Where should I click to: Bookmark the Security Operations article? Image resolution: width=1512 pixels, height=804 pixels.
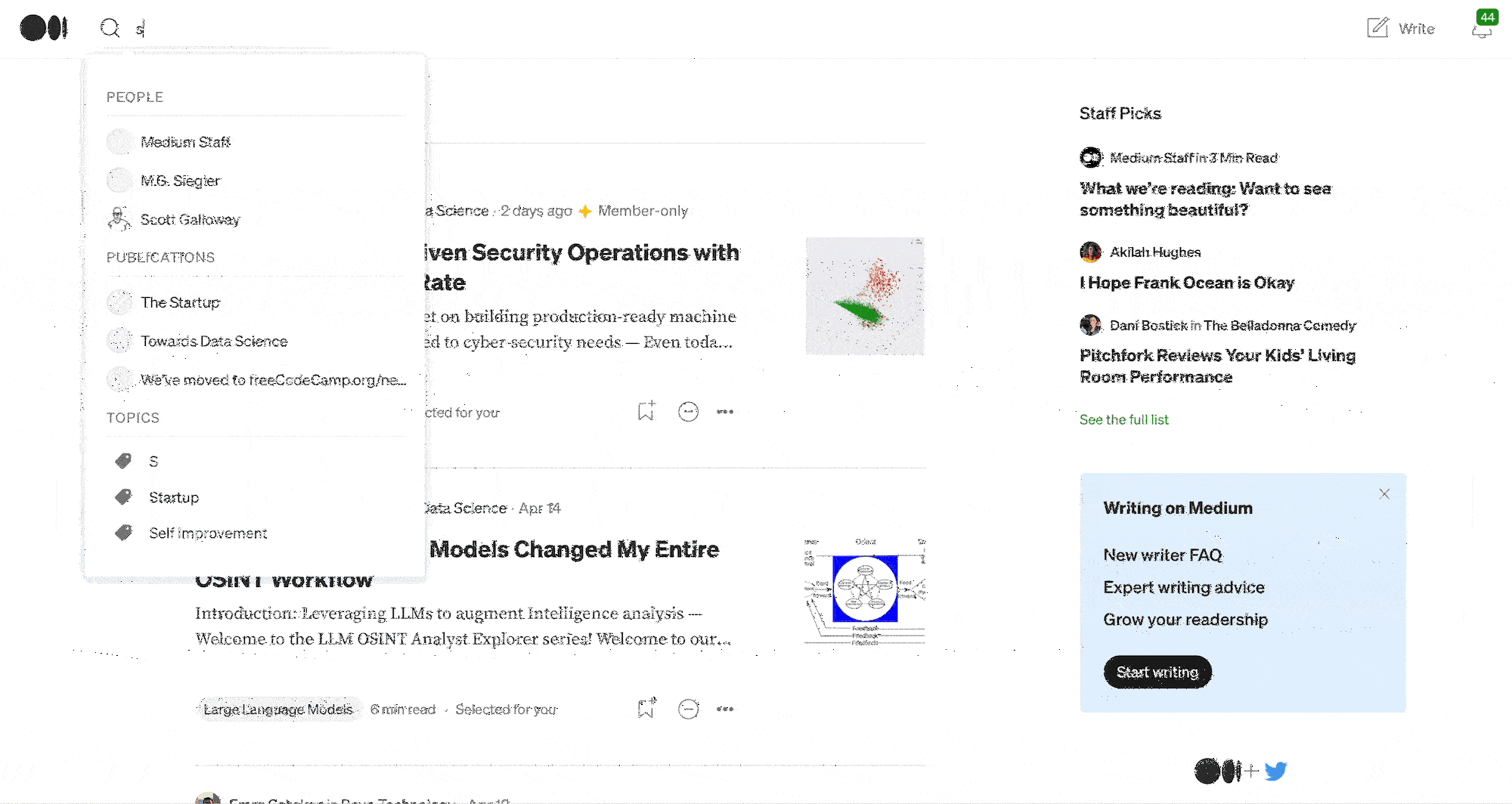tap(646, 410)
